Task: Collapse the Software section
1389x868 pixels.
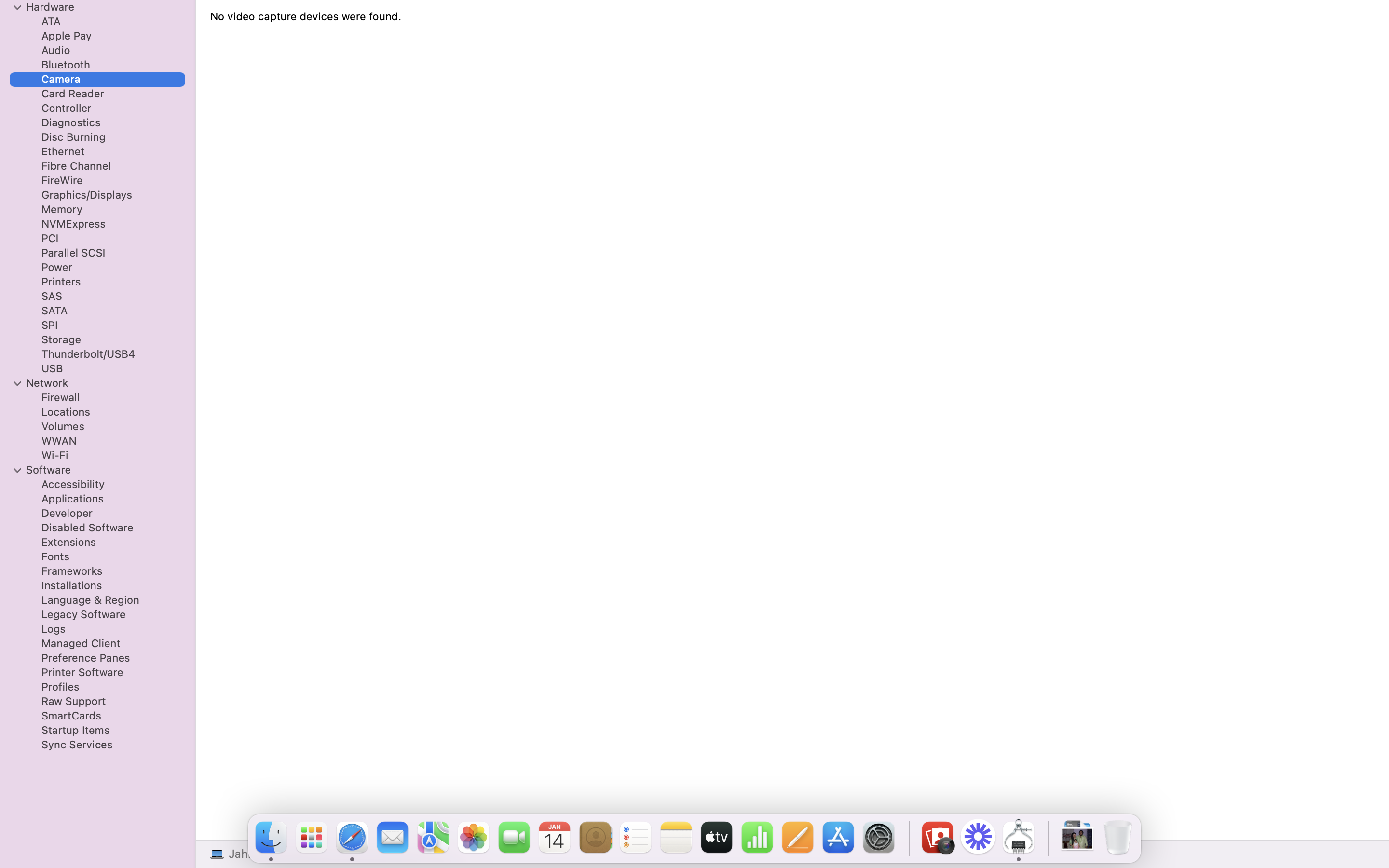Action: tap(17, 470)
